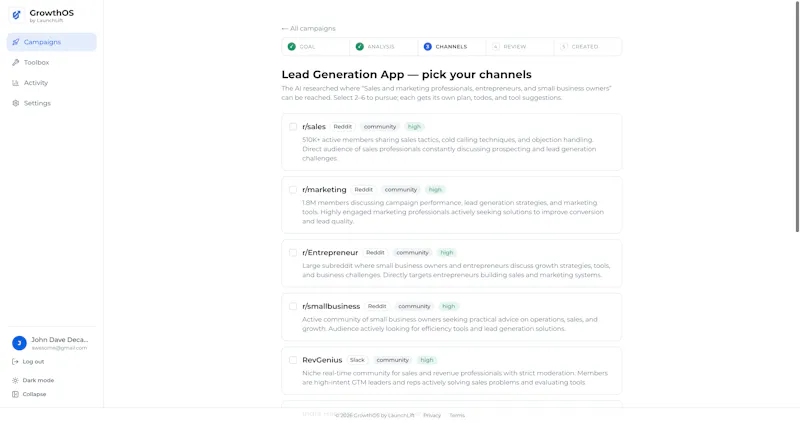
Task: Click the r/Entrepreneur channel title
Action: 330,253
